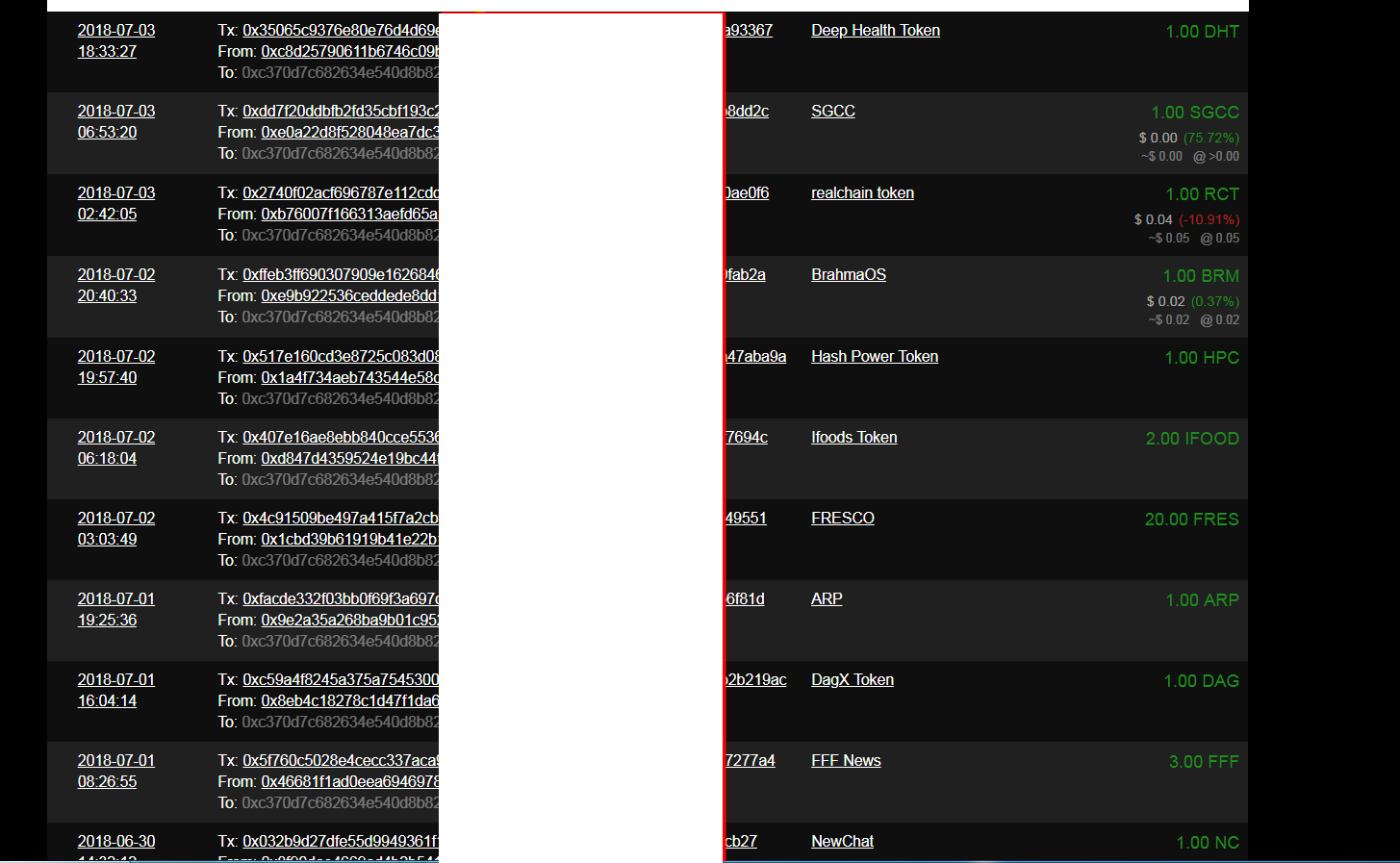Open the Tx hash starting 0xc59a4f8245
Screen dimensions: 1400x863
coord(341,680)
